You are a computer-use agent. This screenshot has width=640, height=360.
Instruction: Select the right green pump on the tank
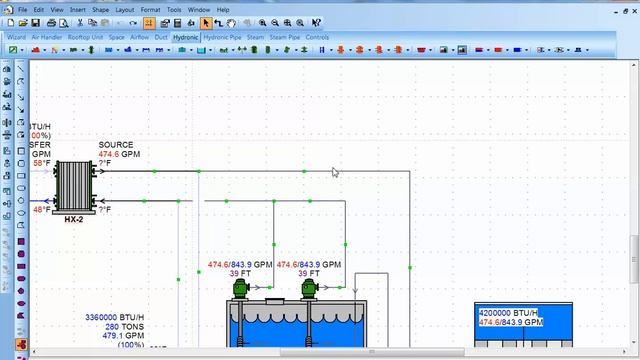(310, 289)
